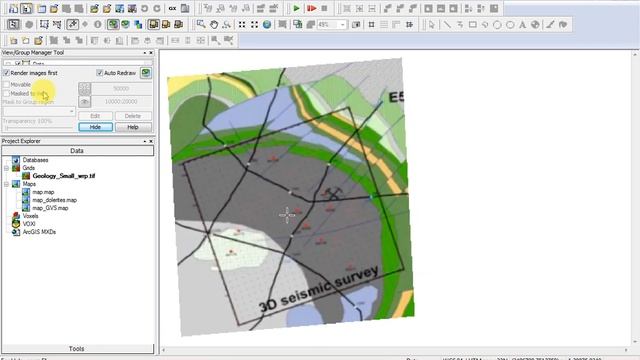The width and height of the screenshot is (640, 360).
Task: Select the pointer arrow drawing tool
Action: (x=431, y=24)
